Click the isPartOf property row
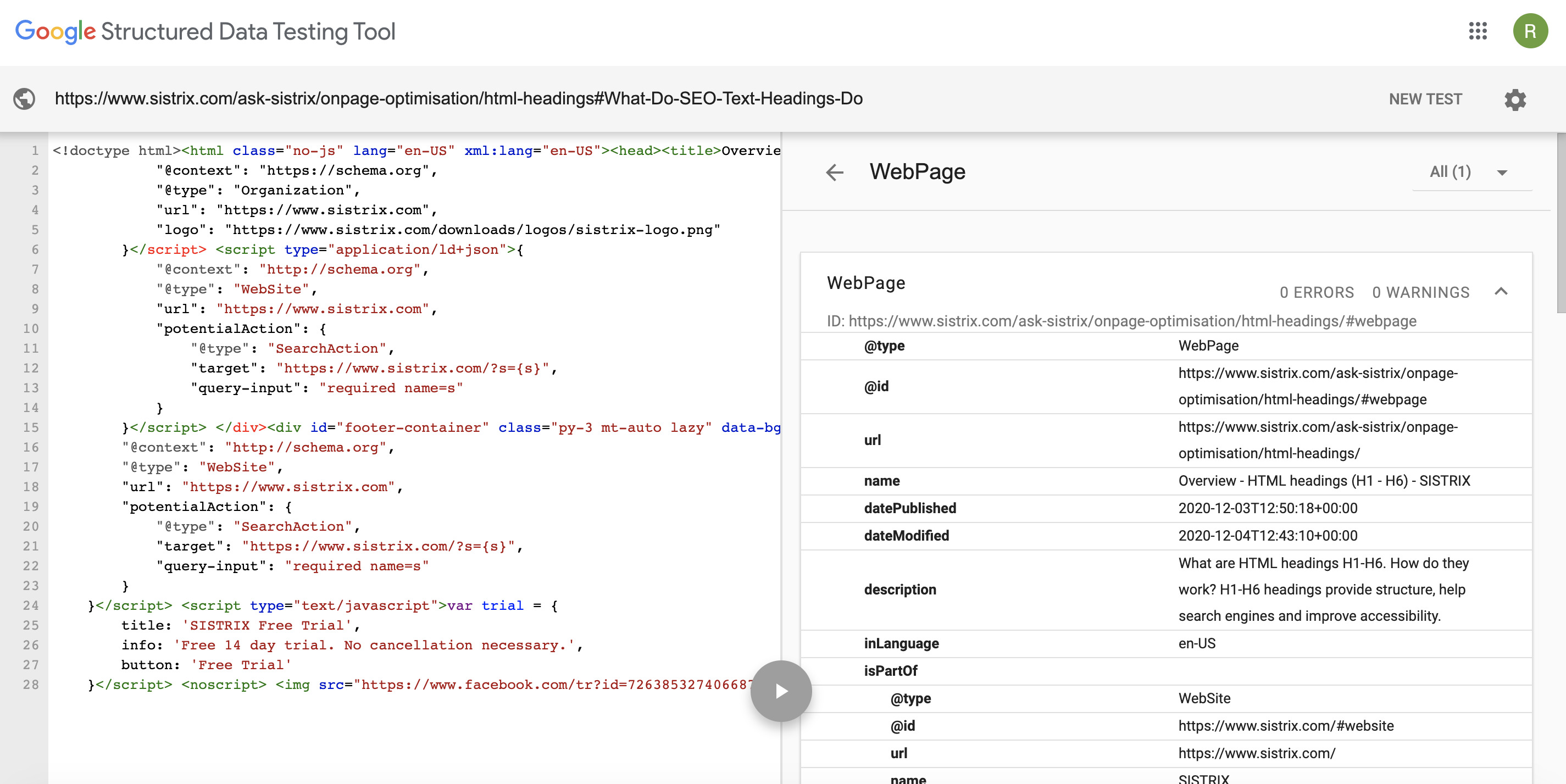This screenshot has width=1566, height=784. [1165, 671]
